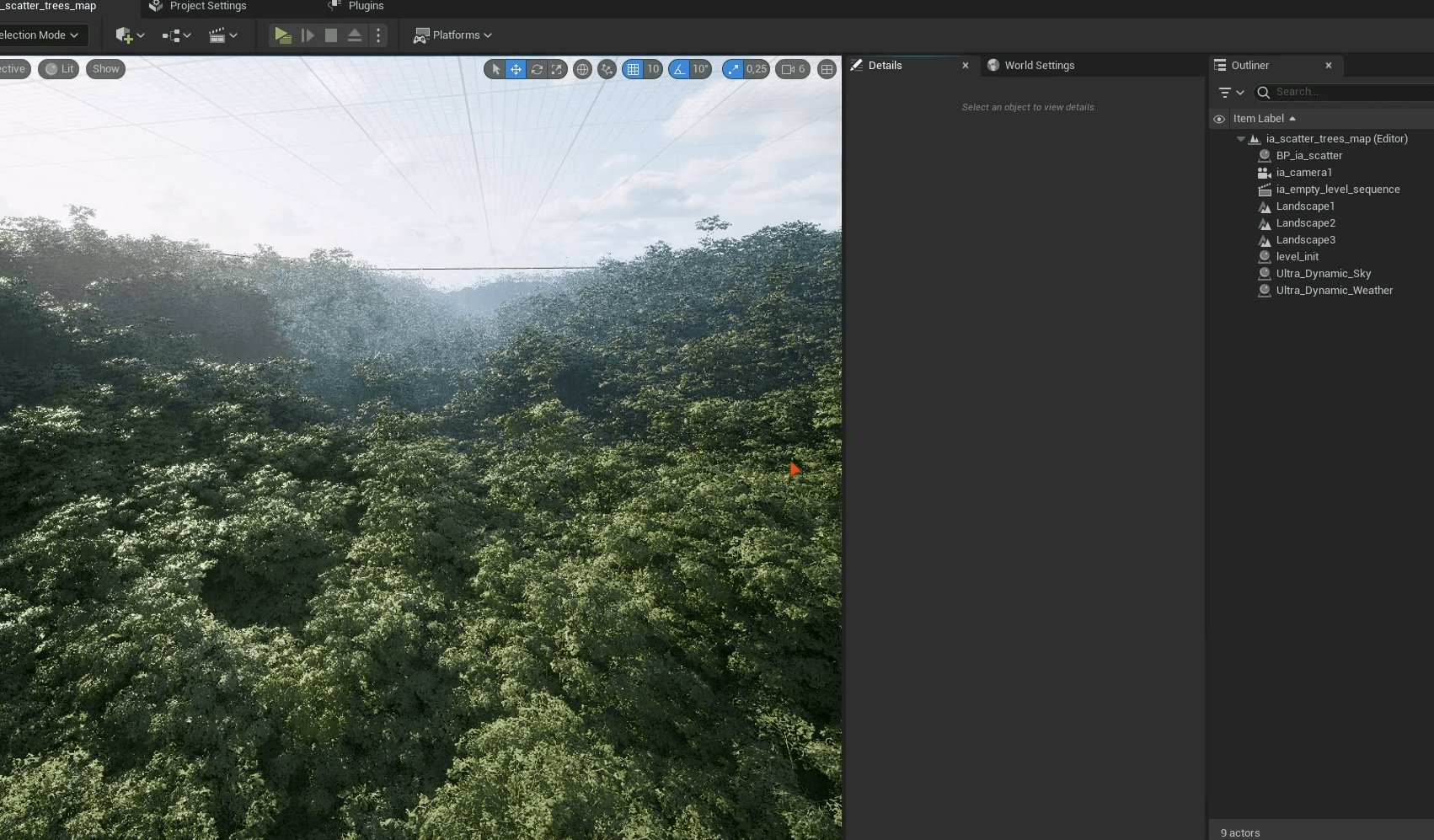Open grid snap size value 10
This screenshot has height=840, width=1434.
(x=653, y=69)
